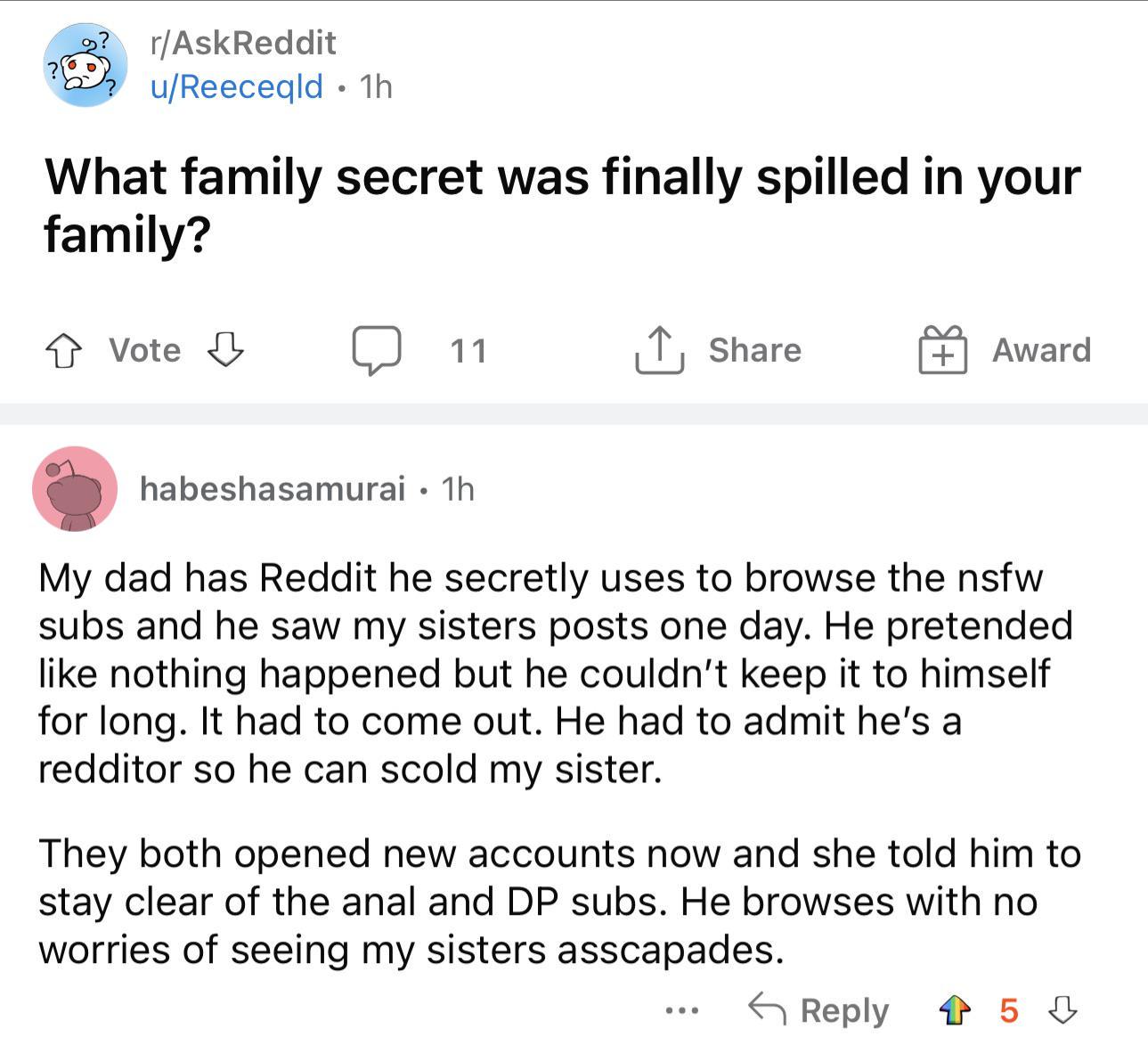Visit u/Reeceqld's profile
Screen dimensions: 1148x1045
click(x=238, y=86)
